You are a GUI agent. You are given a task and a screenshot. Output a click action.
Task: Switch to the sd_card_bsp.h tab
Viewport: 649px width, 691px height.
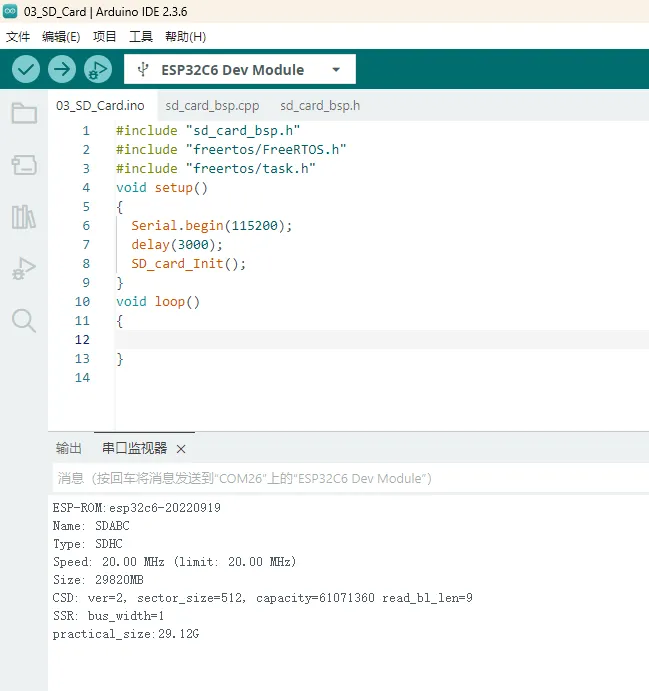tap(320, 105)
